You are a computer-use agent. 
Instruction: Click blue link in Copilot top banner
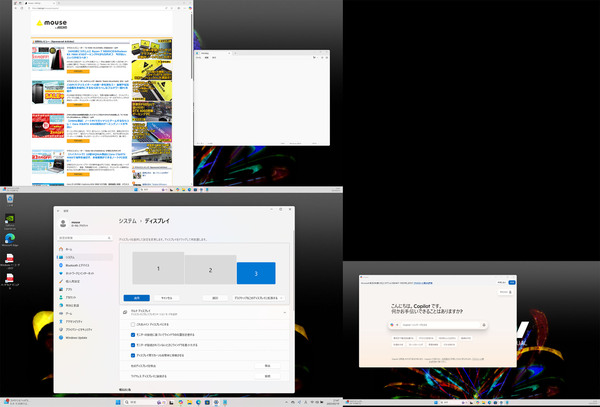[x=423, y=283]
